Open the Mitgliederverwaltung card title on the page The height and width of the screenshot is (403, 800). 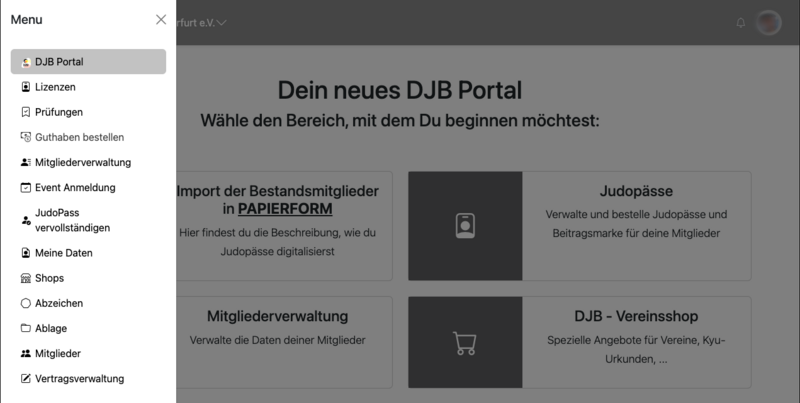coord(278,316)
